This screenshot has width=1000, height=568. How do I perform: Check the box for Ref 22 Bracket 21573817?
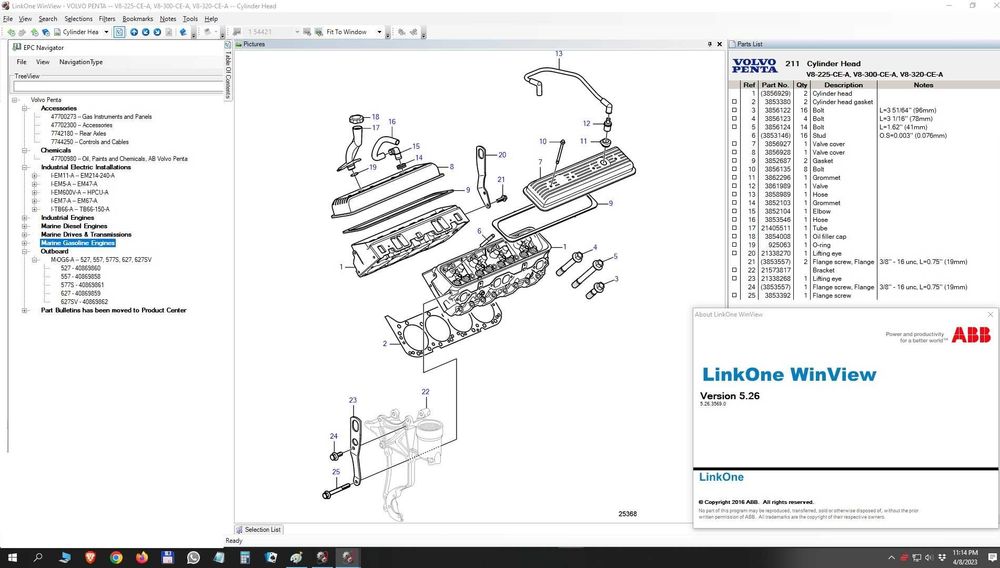(x=734, y=270)
